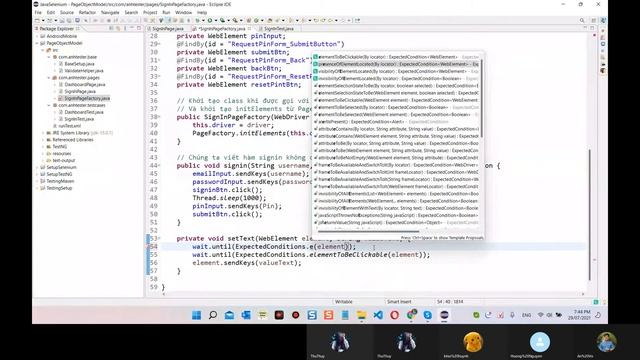The width and height of the screenshot is (640, 360).
Task: Click on line 49 pinInput.sendKeys code
Action: click(x=237, y=206)
